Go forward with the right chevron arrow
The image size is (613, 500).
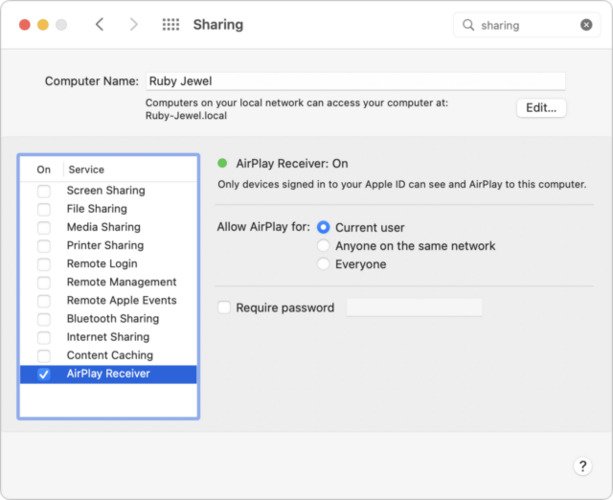point(134,25)
